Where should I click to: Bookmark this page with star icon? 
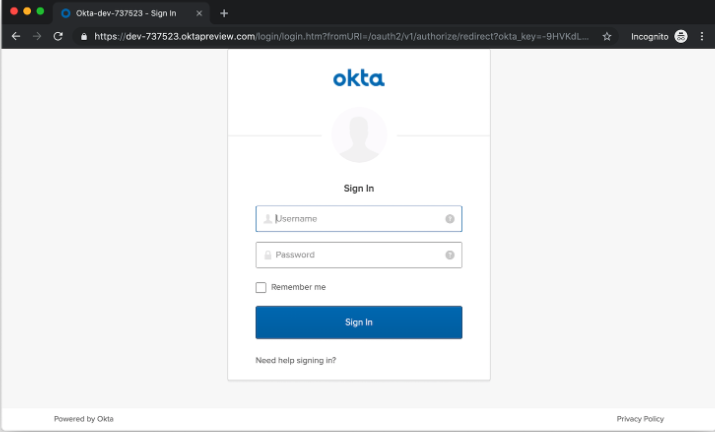coord(606,36)
